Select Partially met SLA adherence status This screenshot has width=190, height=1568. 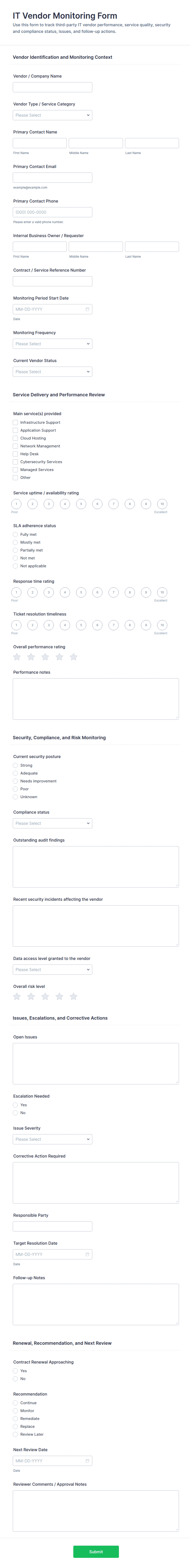pyautogui.click(x=15, y=550)
